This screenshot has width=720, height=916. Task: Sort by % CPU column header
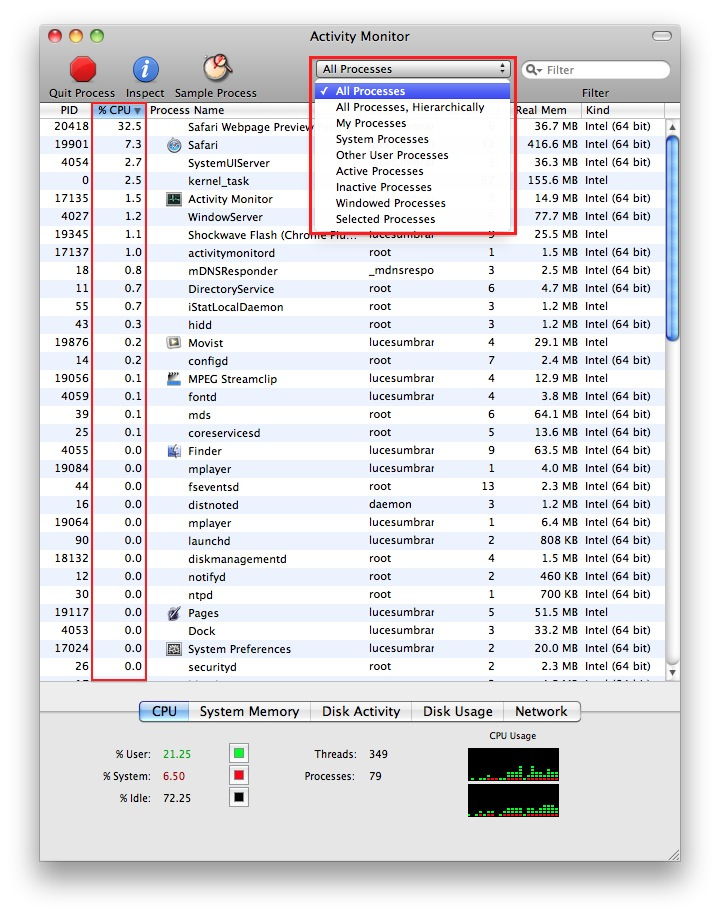119,110
